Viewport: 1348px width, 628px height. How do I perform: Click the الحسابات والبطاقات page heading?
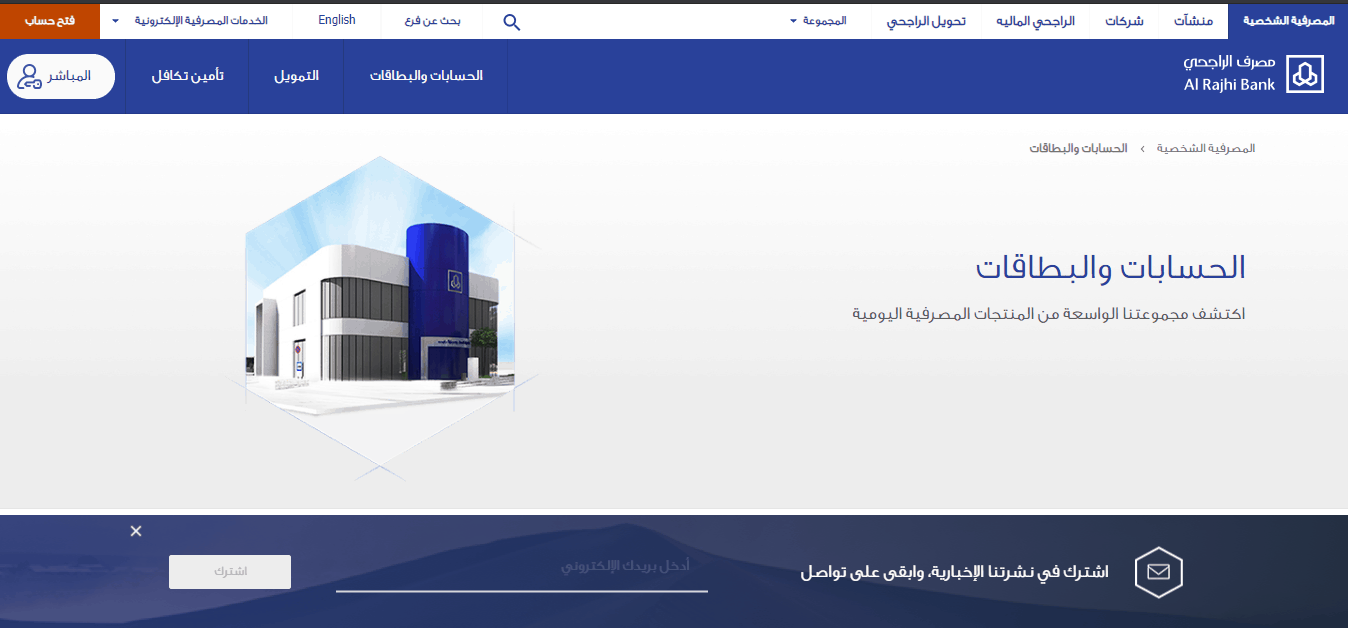(x=1111, y=268)
